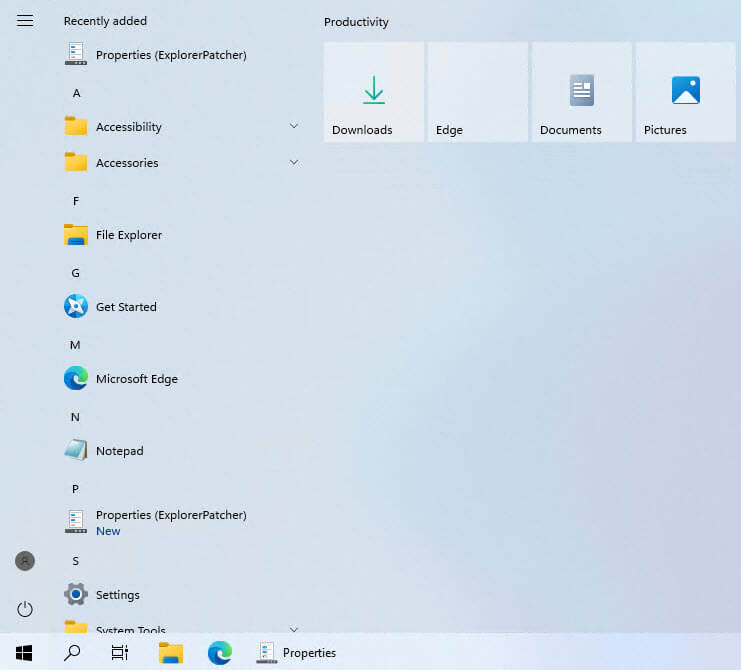Switch to Properties window on taskbar
Viewport: 741px width, 670px height.
click(297, 653)
